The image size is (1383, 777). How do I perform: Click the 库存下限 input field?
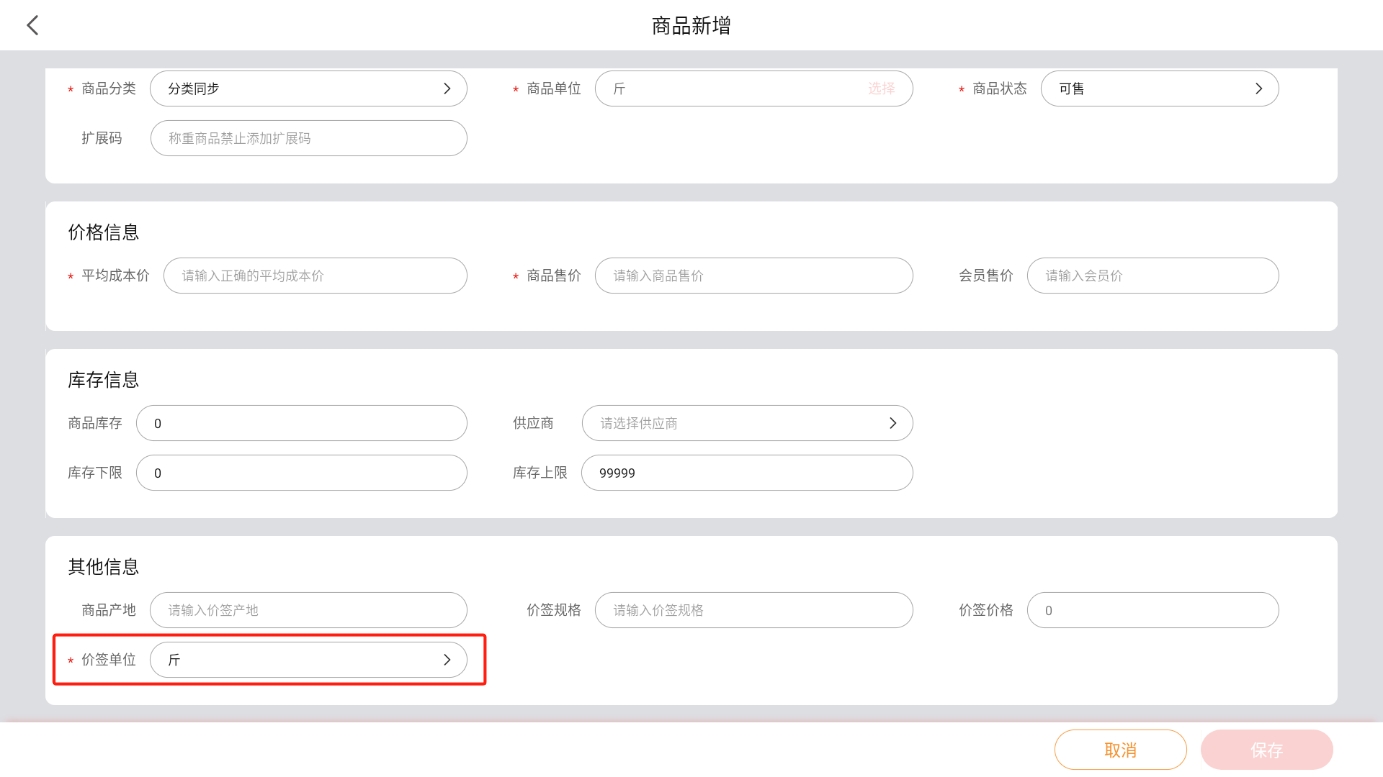(x=301, y=474)
